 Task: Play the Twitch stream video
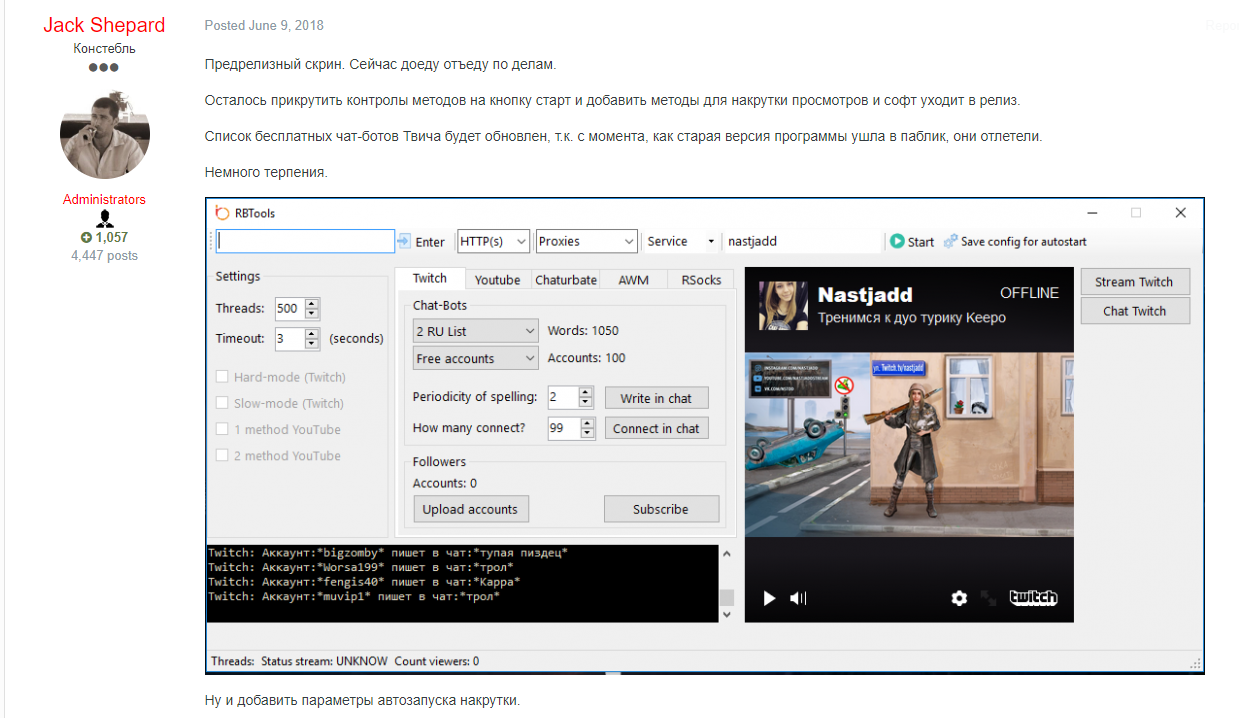(x=769, y=598)
